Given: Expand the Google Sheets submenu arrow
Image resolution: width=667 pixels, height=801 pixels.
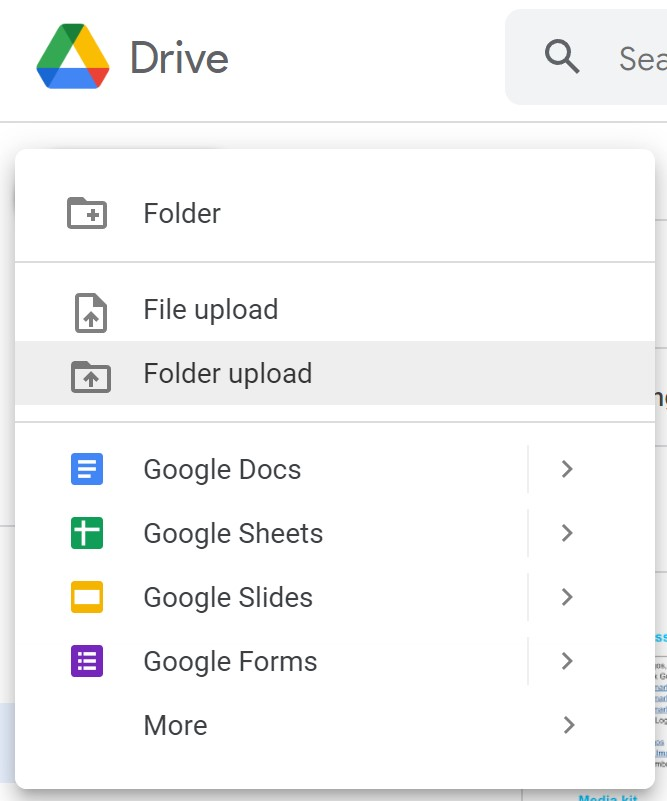Looking at the screenshot, I should [567, 533].
